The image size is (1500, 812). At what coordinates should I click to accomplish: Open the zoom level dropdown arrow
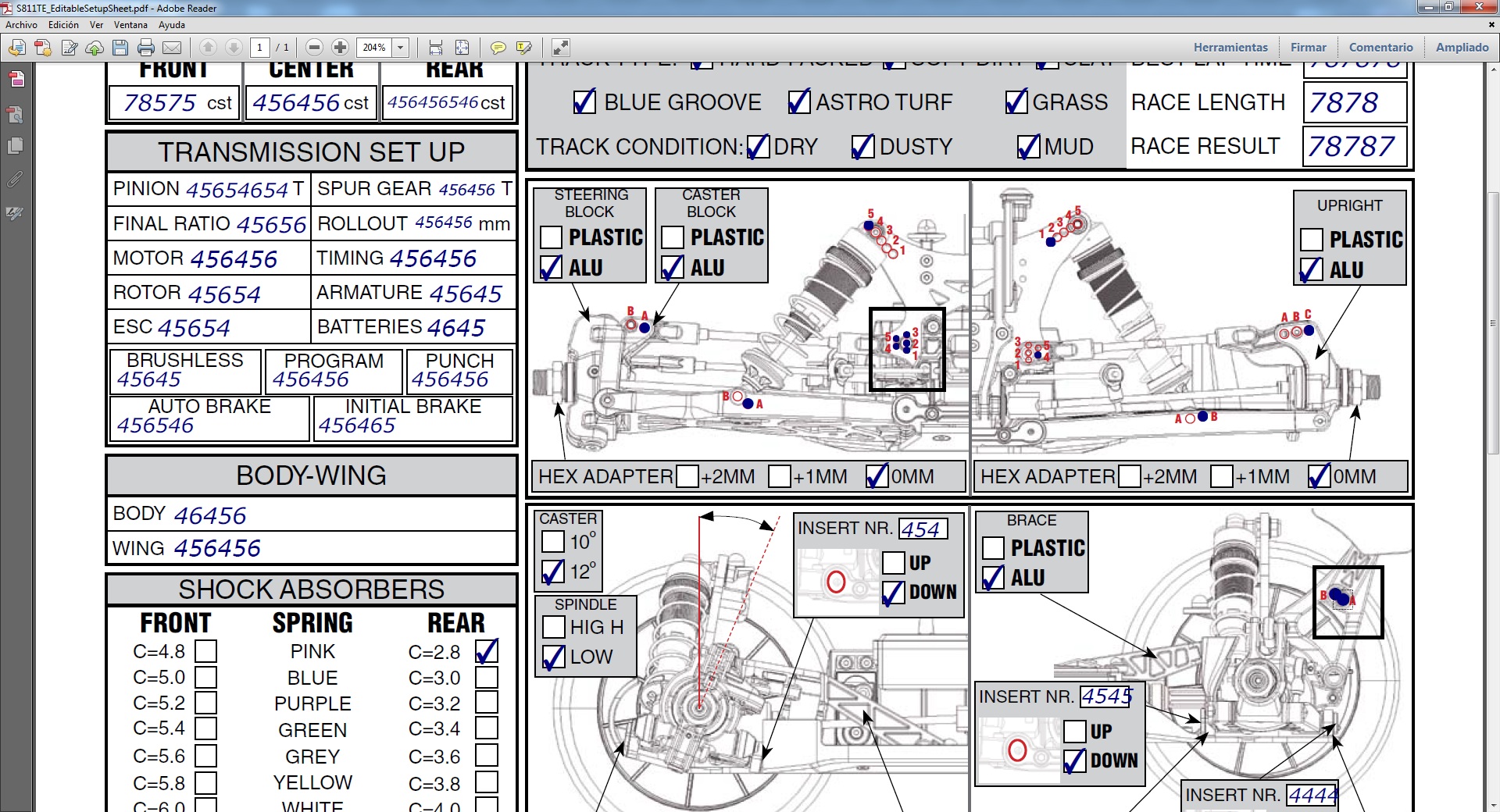point(401,48)
